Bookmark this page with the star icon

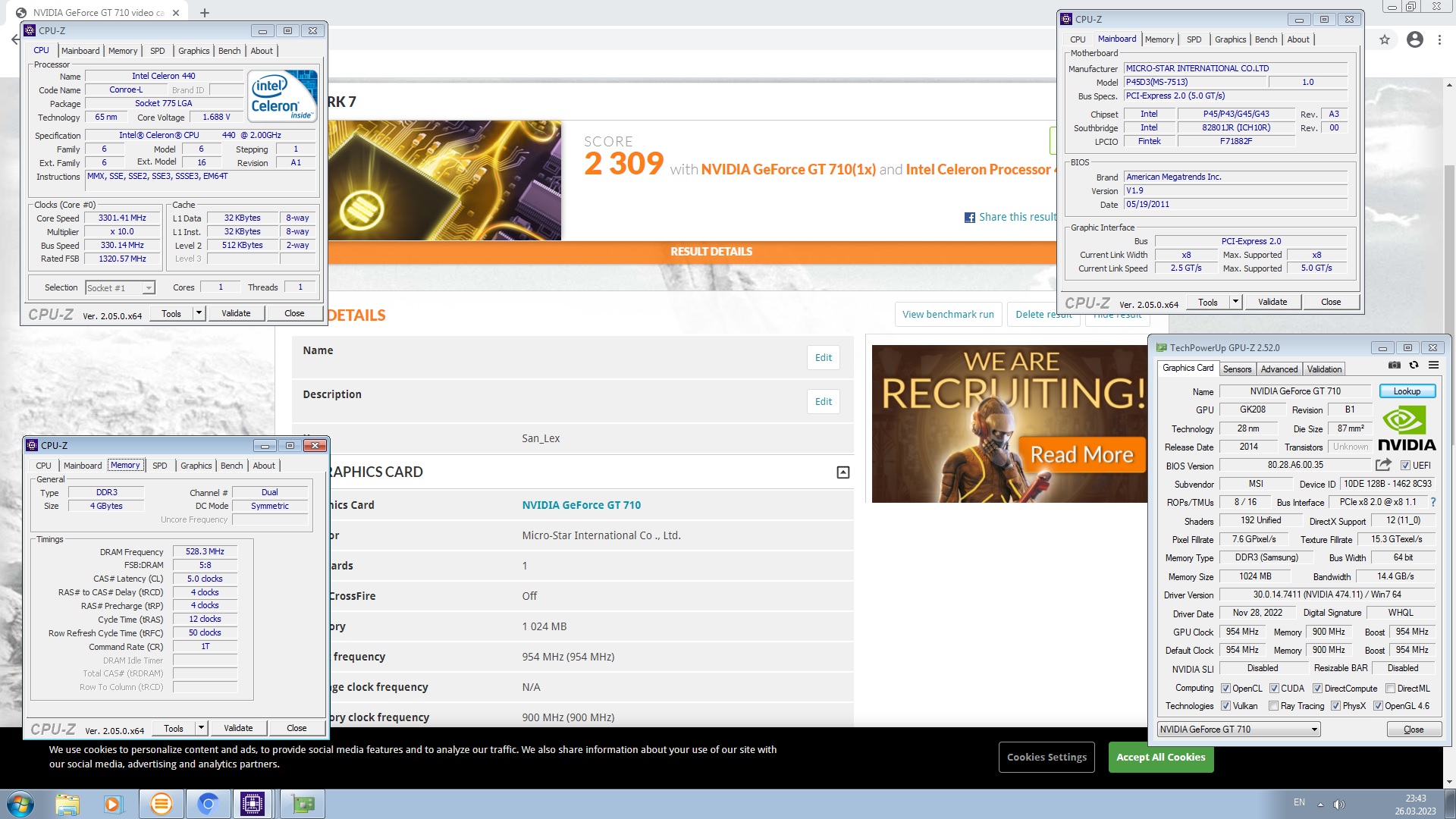[1385, 39]
